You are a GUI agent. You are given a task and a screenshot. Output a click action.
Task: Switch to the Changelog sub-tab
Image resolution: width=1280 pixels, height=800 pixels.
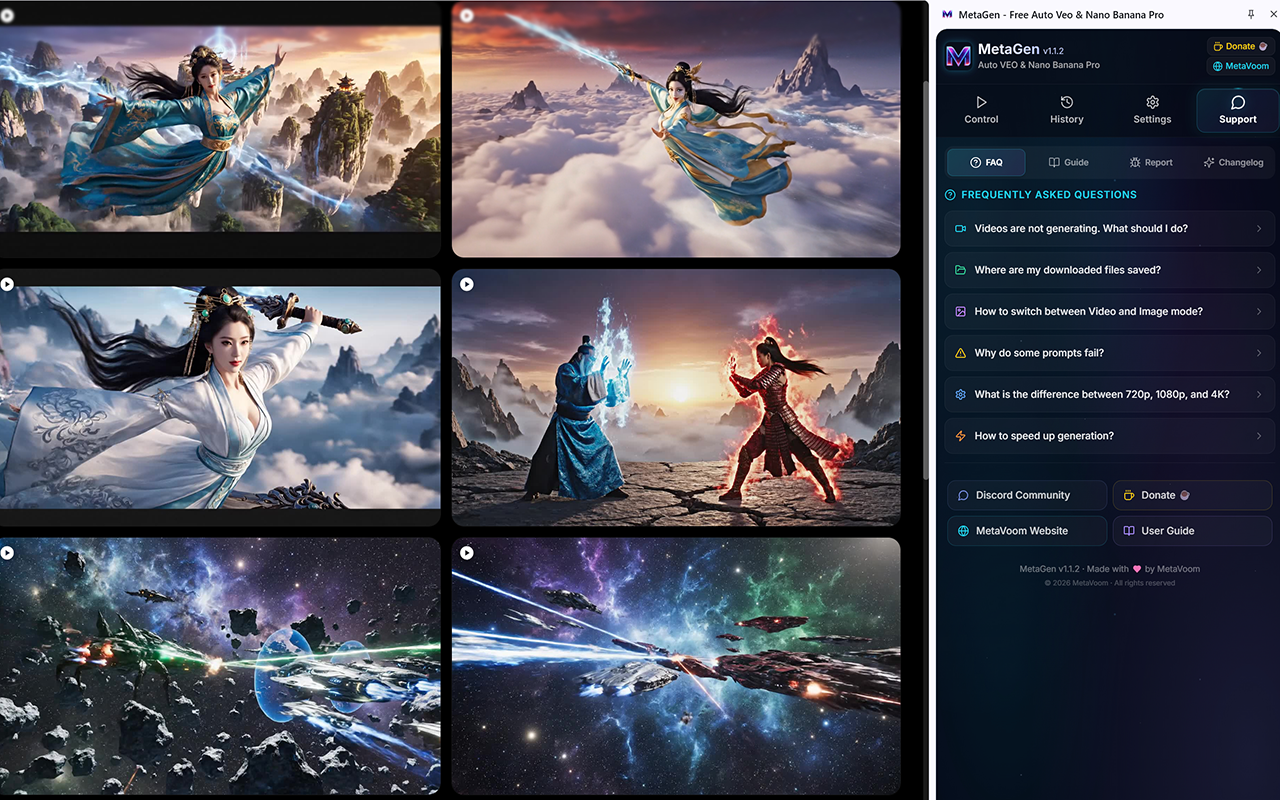point(1233,162)
